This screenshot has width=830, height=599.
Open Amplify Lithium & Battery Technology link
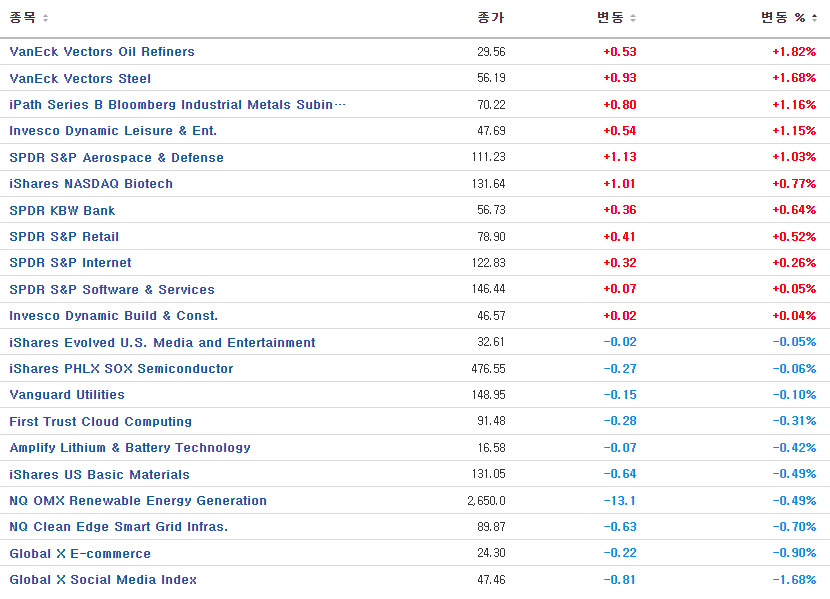click(x=130, y=447)
